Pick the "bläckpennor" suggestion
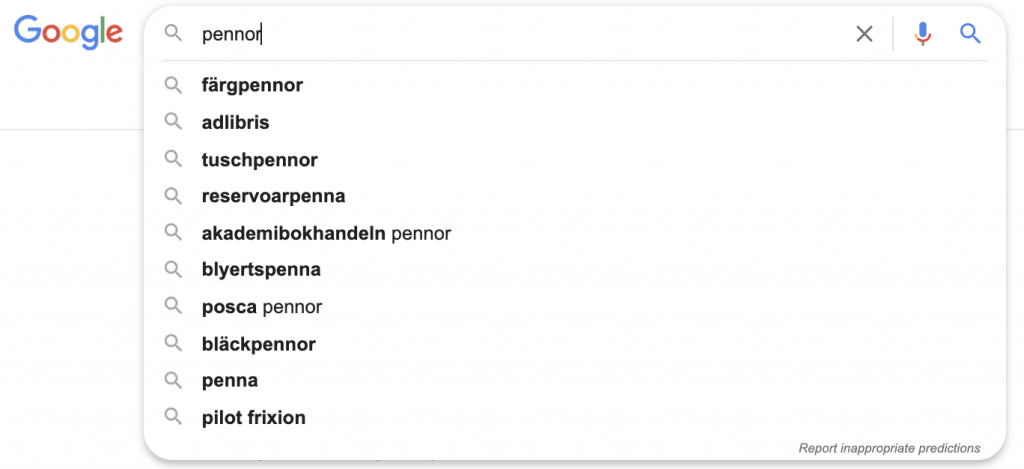 pyautogui.click(x=258, y=344)
